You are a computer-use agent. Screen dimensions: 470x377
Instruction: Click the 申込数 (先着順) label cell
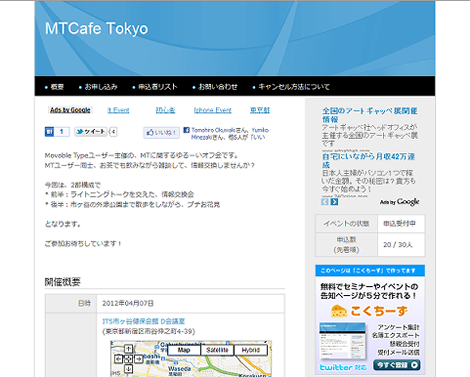click(x=346, y=245)
